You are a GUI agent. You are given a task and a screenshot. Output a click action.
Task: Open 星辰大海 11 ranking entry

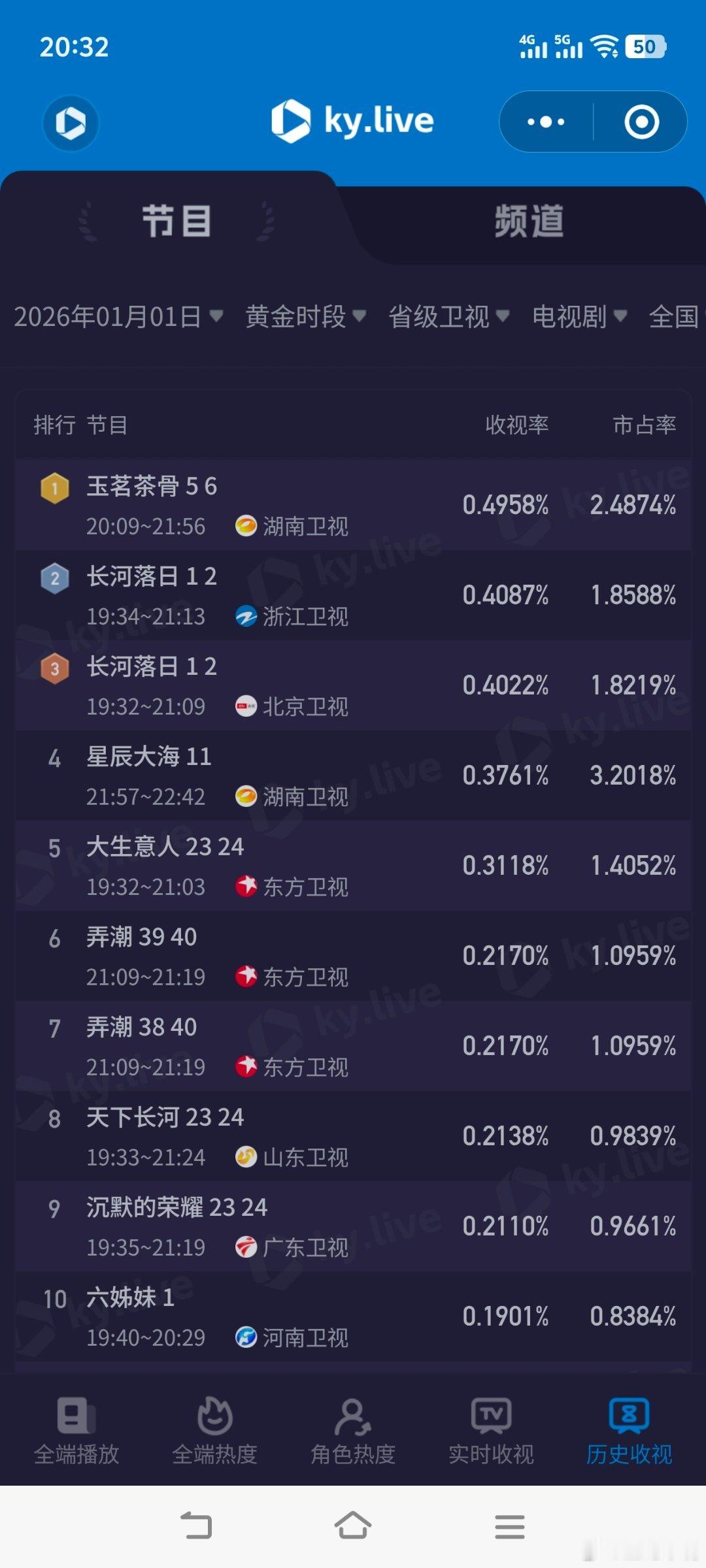(x=353, y=775)
